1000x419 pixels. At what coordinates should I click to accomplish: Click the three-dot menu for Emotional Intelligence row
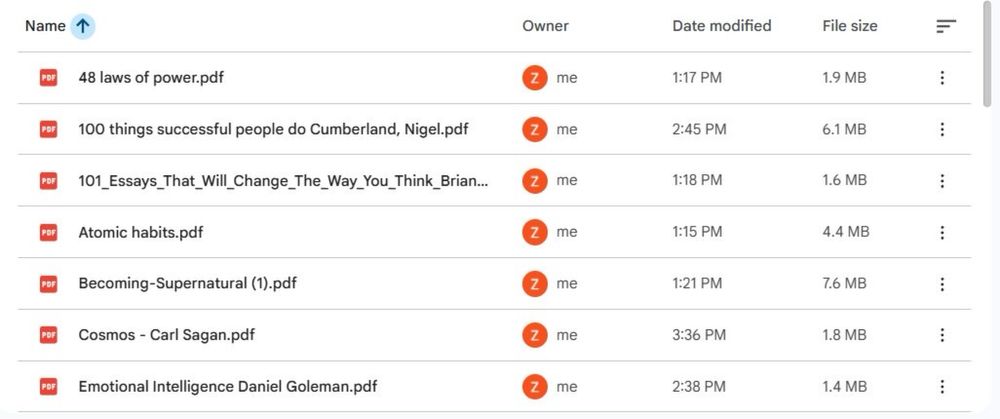[942, 387]
